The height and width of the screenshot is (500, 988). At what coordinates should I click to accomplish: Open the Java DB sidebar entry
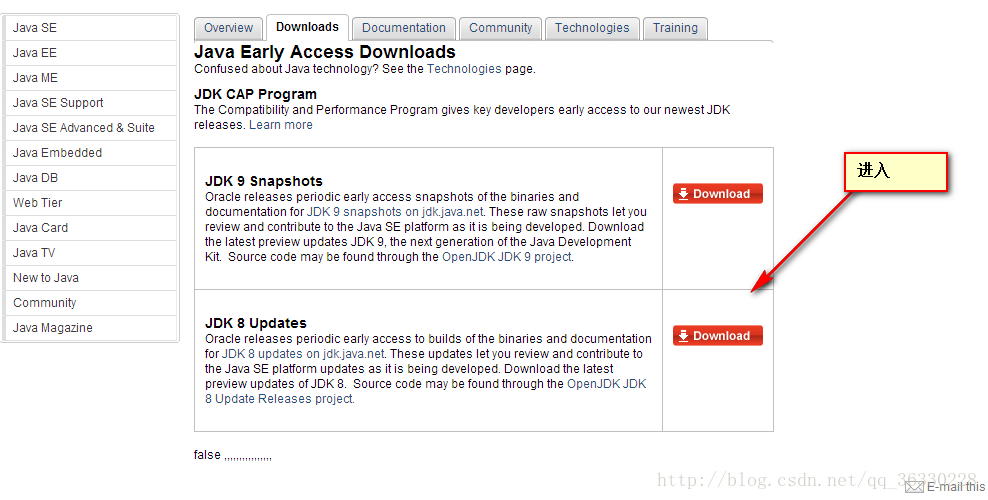tap(90, 178)
